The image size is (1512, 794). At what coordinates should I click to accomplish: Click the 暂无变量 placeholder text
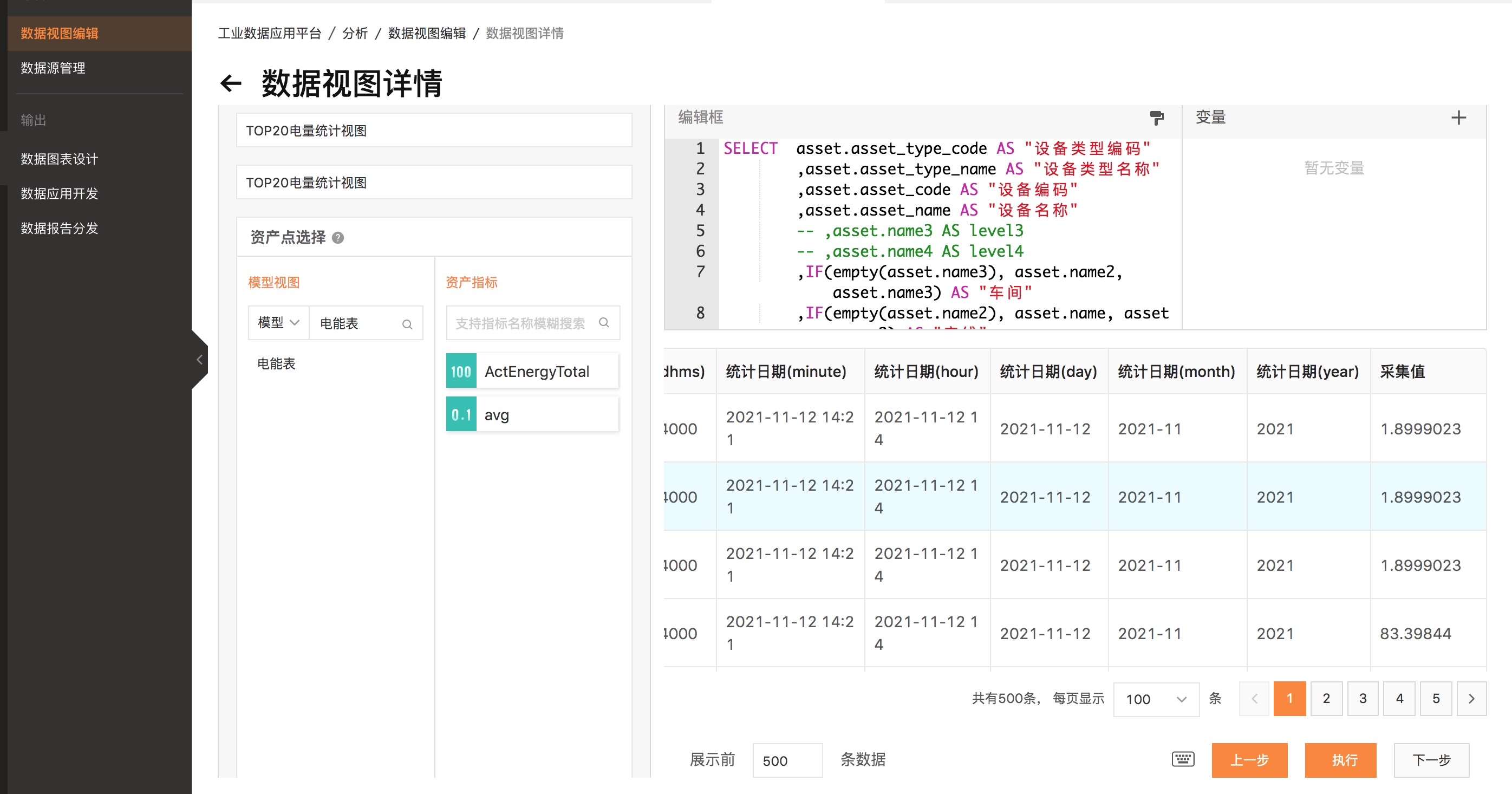[x=1334, y=168]
